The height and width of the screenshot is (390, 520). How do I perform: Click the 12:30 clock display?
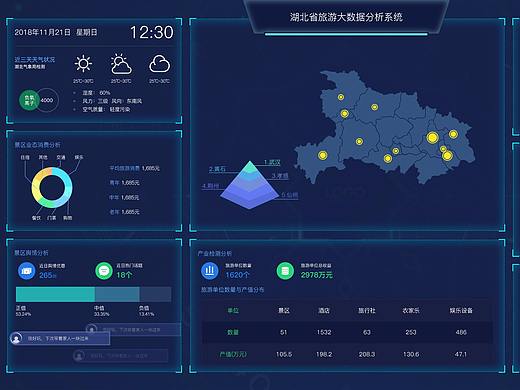[x=152, y=32]
